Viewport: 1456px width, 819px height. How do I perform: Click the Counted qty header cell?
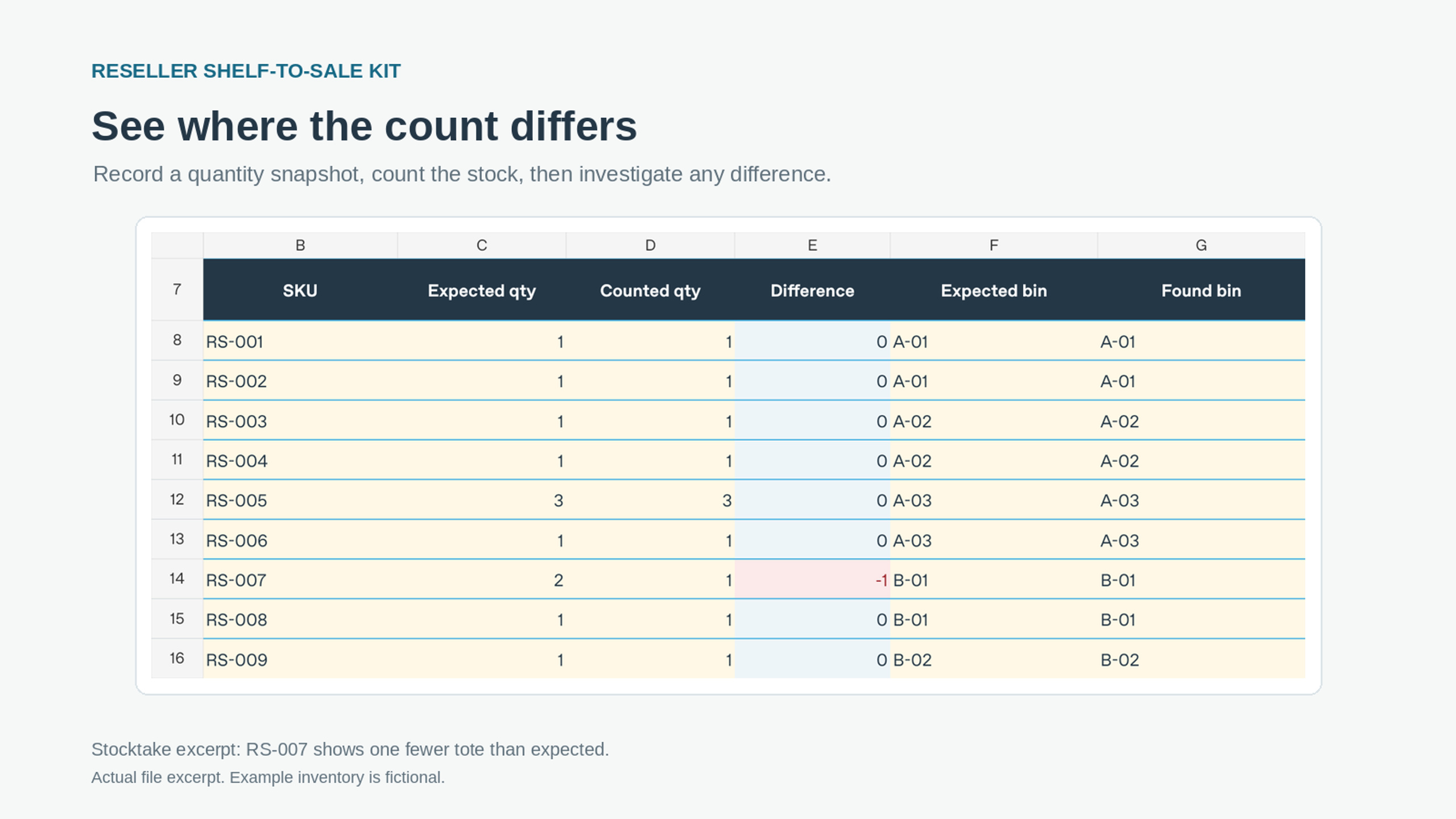click(650, 290)
